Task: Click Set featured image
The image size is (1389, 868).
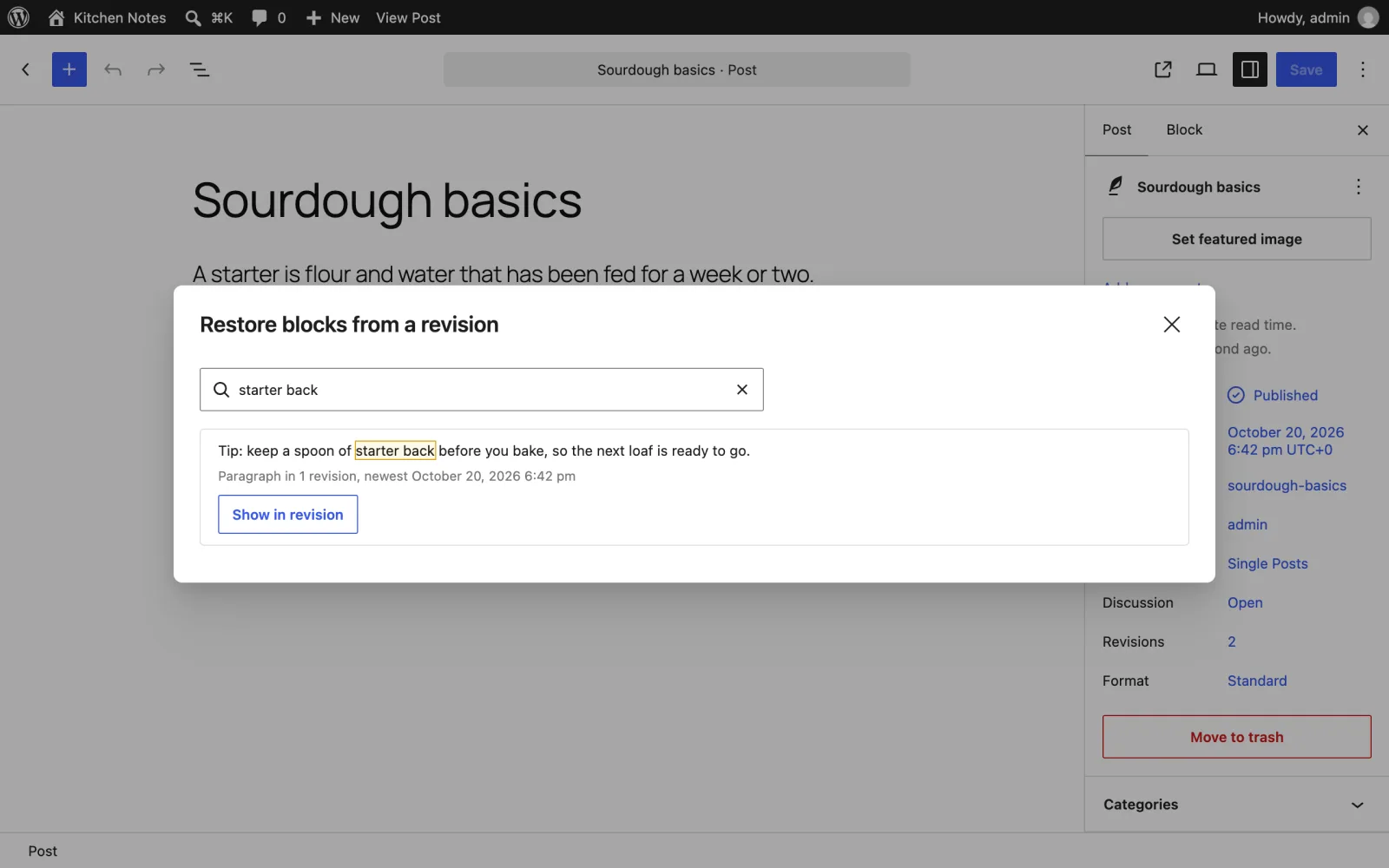Action: (x=1237, y=239)
